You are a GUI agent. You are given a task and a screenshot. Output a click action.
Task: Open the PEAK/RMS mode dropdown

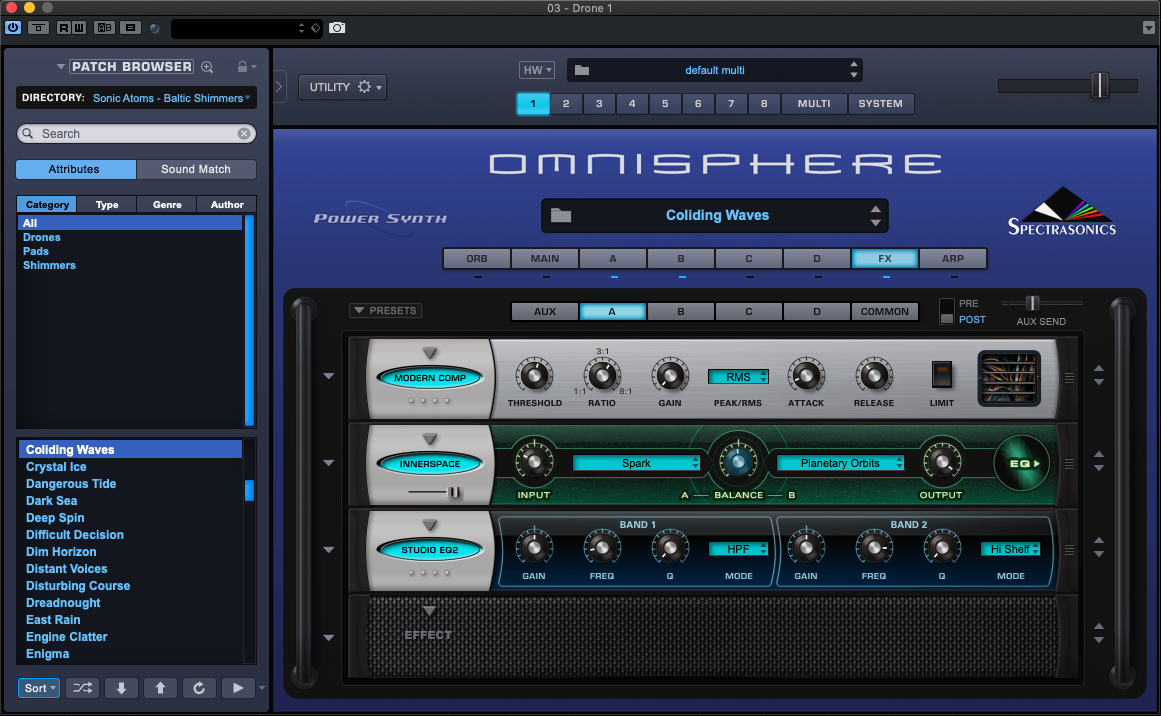(x=738, y=377)
